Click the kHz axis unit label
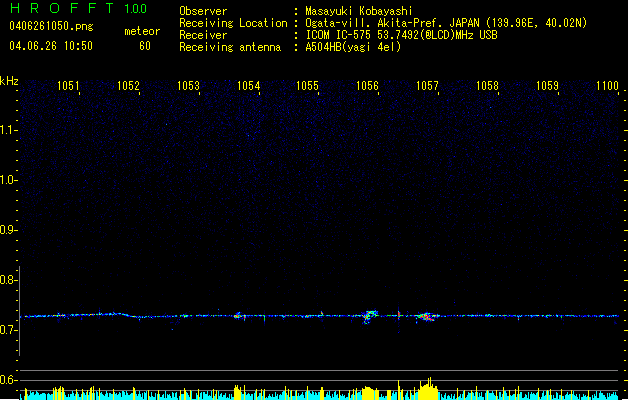 [x=9, y=81]
